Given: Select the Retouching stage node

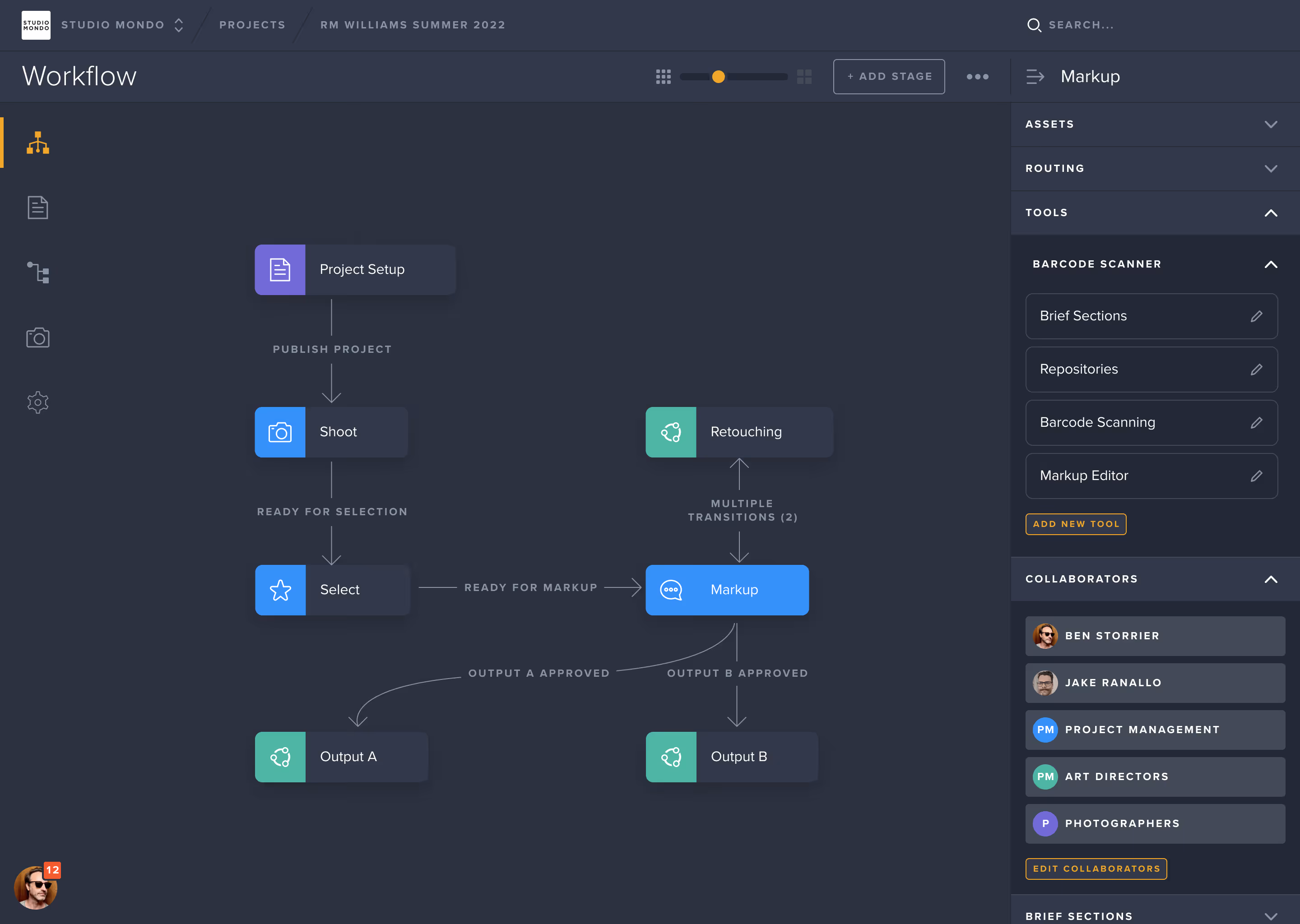Looking at the screenshot, I should click(x=739, y=432).
